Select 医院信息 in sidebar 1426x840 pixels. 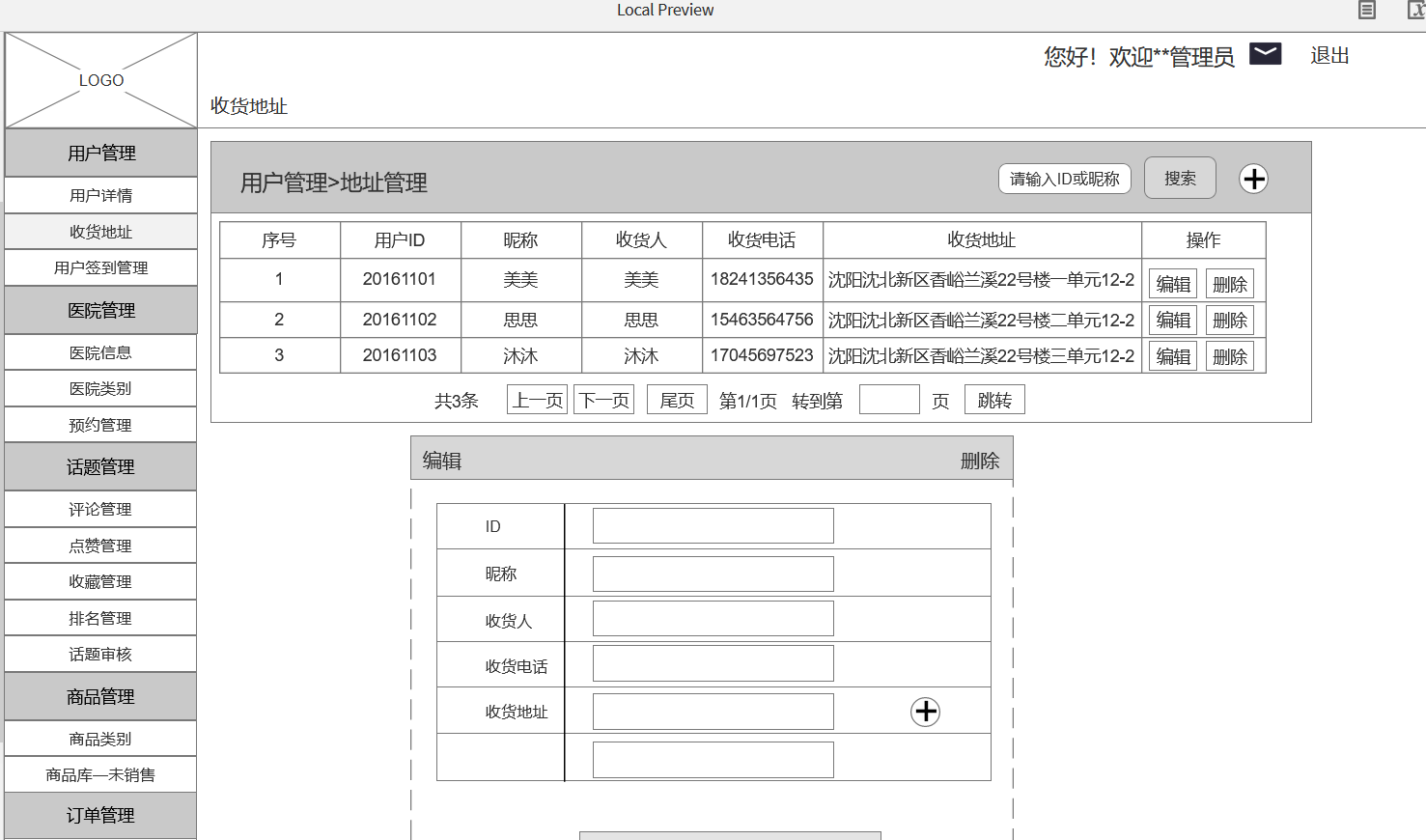101,352
